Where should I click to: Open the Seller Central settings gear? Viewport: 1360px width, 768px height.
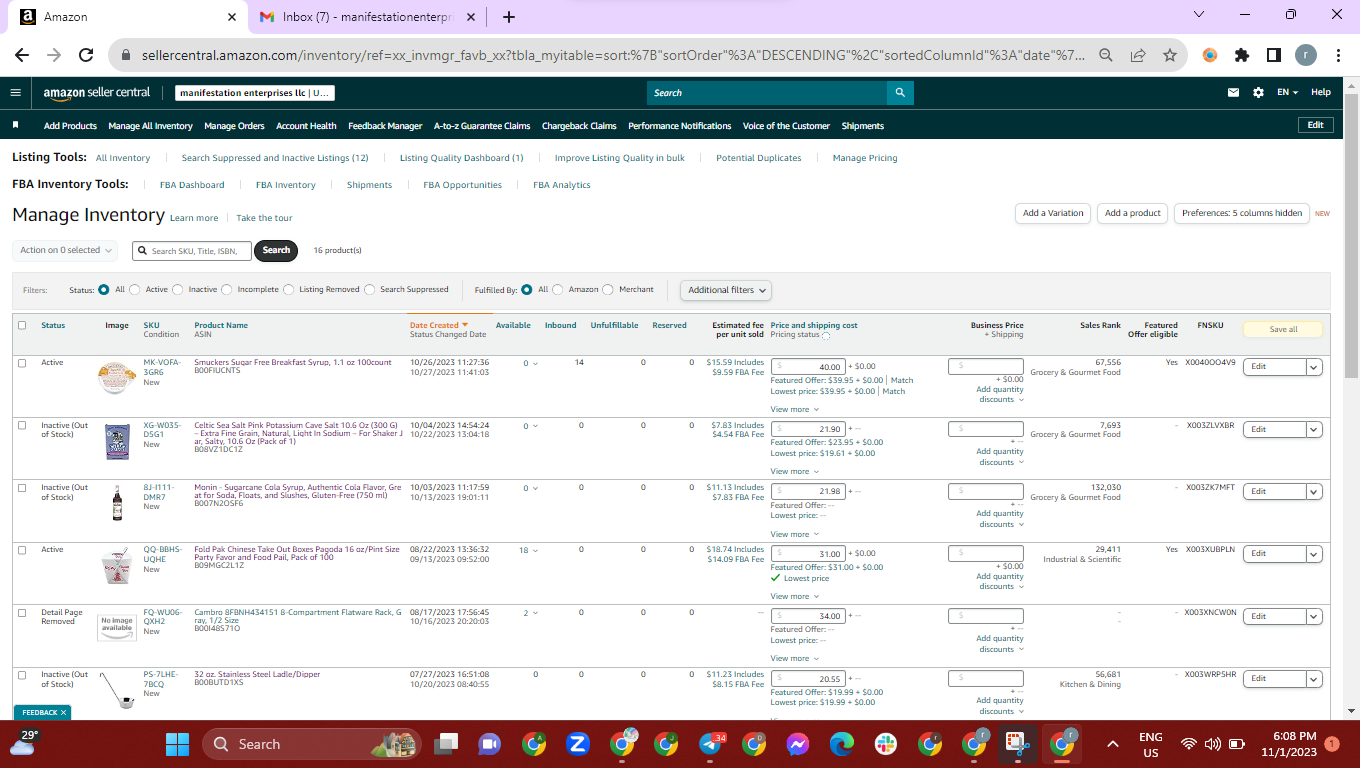click(x=1258, y=93)
